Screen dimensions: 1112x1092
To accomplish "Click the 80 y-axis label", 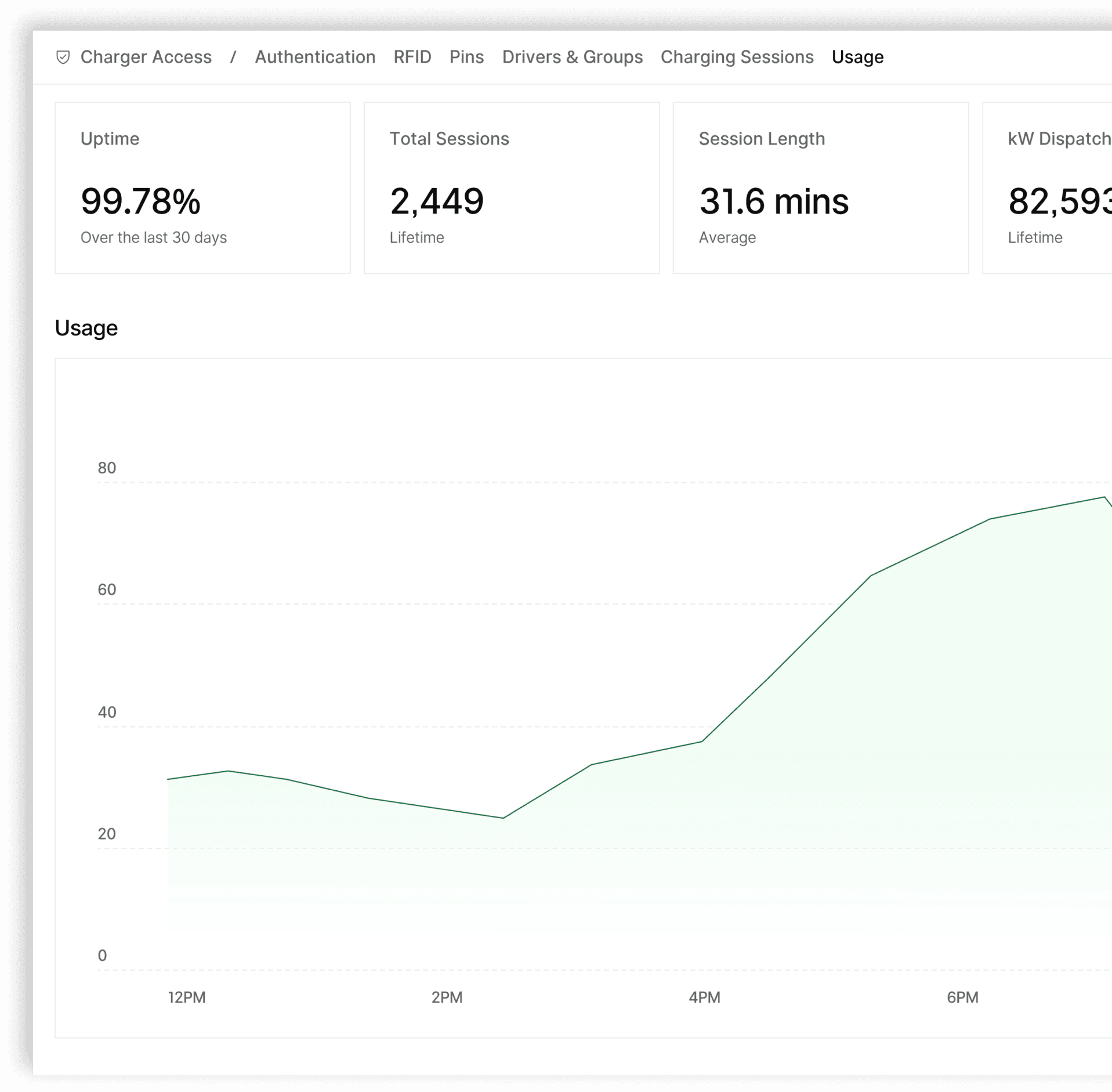I will (107, 468).
